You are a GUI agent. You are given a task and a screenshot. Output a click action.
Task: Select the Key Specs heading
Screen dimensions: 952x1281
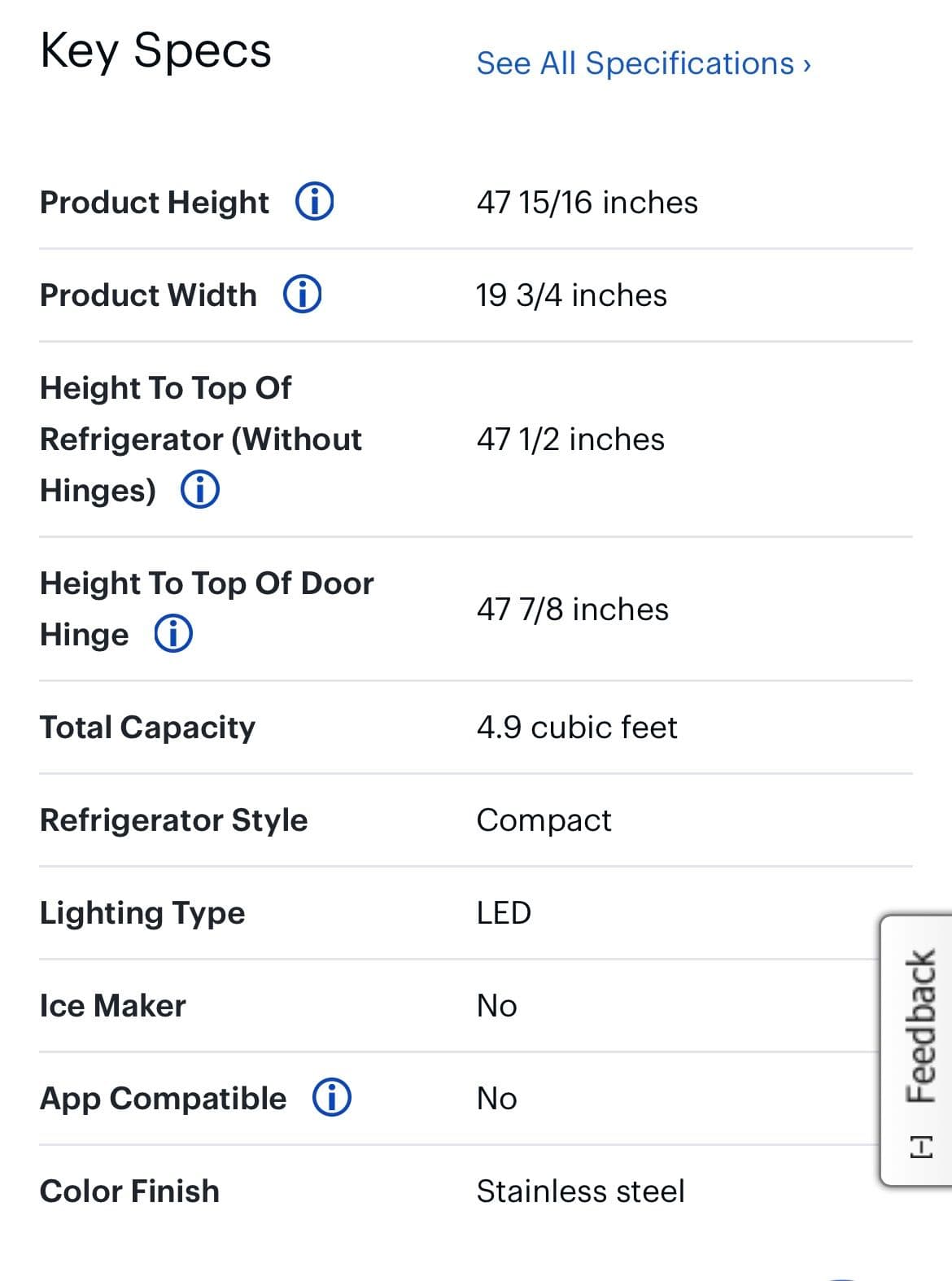pos(155,51)
